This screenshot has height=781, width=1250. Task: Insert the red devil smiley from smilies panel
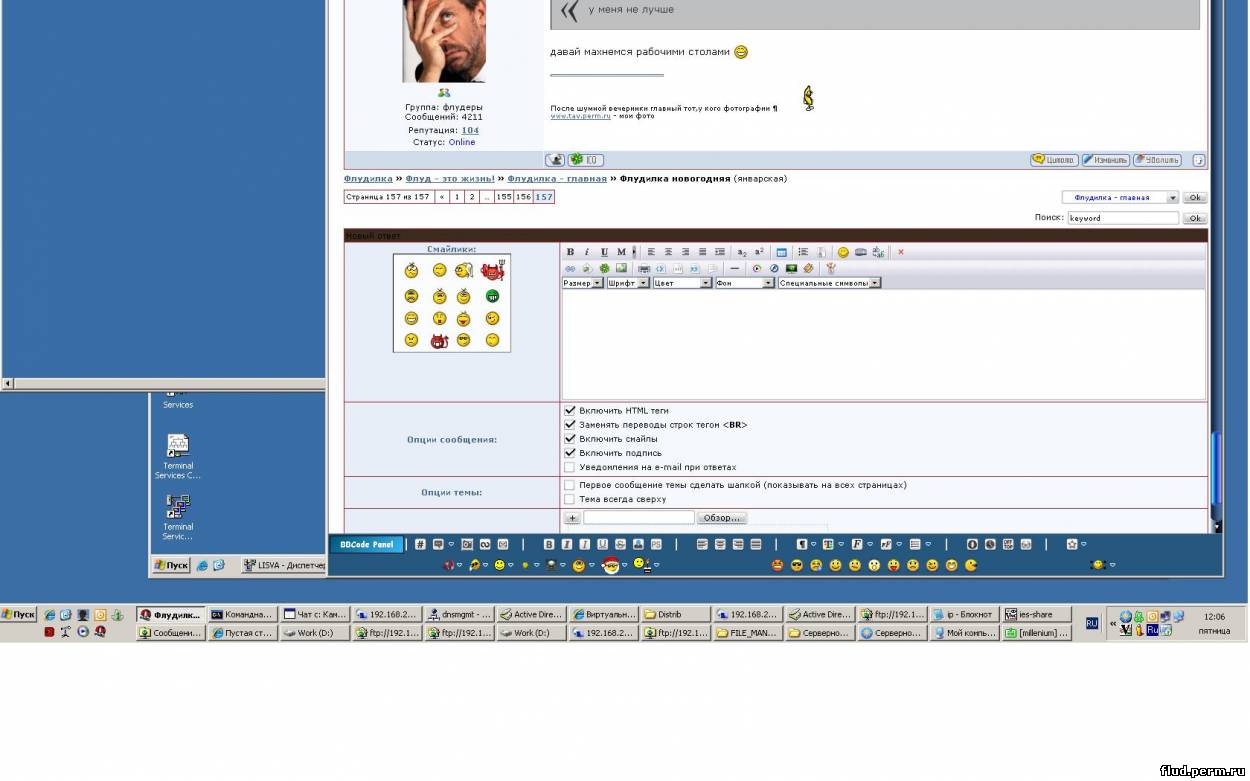(x=492, y=271)
